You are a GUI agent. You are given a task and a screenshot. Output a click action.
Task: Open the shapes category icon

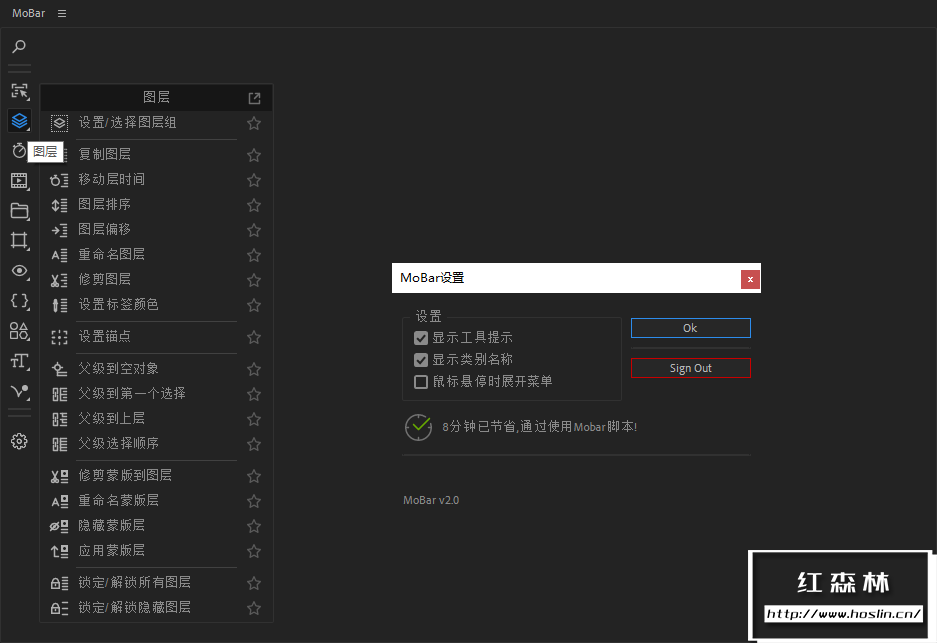coord(19,330)
